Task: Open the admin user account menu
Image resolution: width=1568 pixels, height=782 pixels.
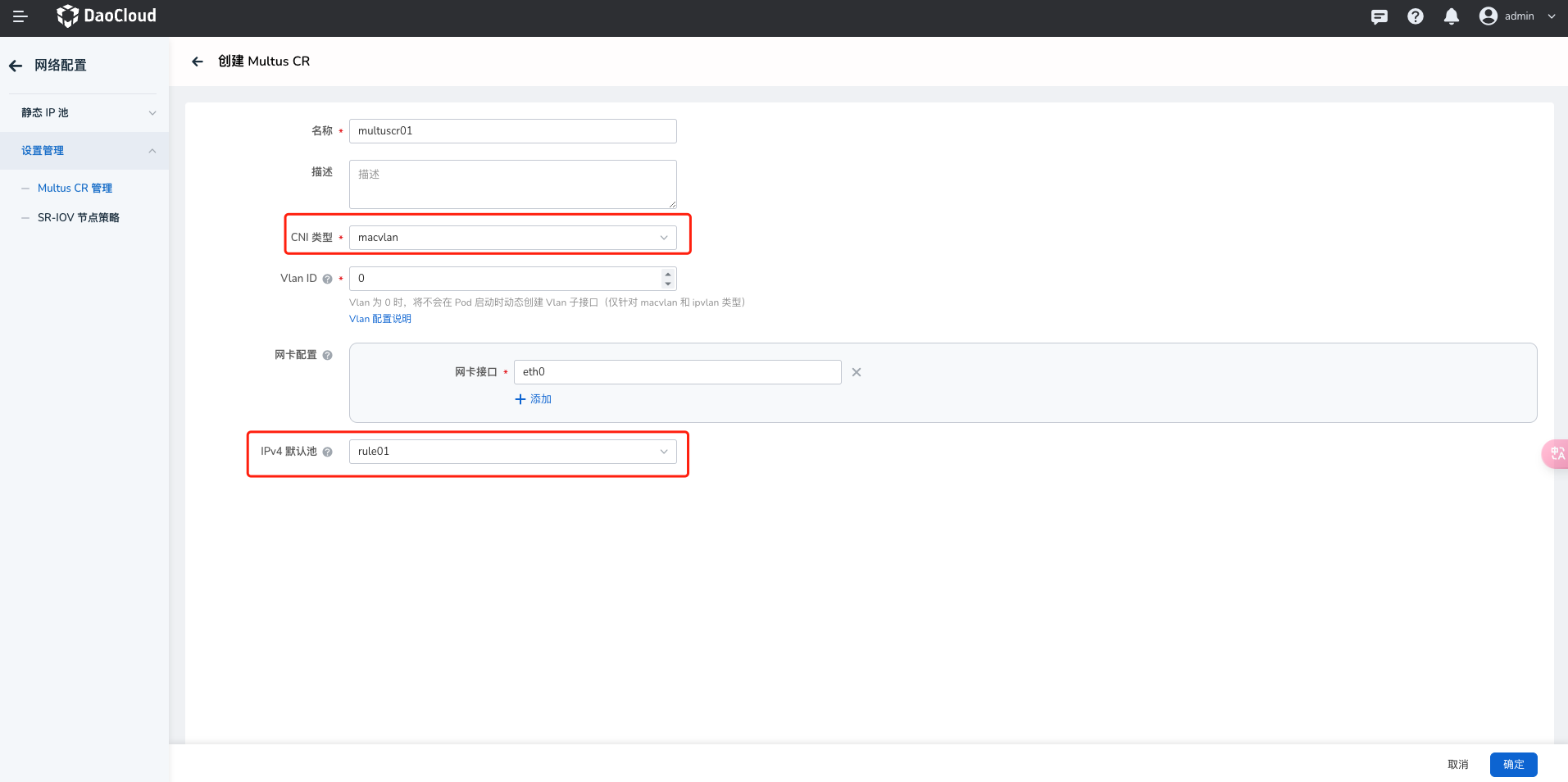Action: [1517, 16]
